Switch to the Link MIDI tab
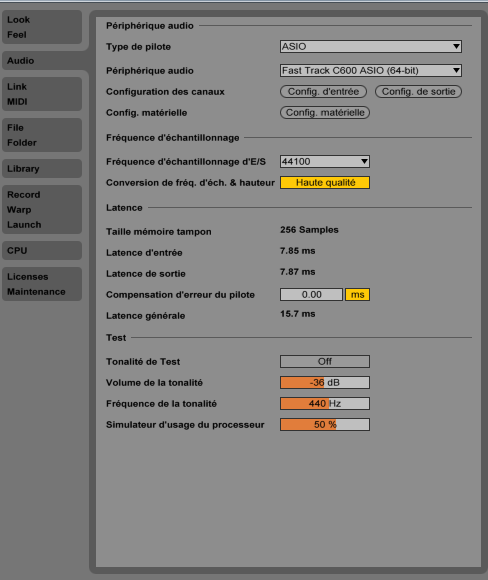Viewport: 488px width, 580px height. [x=42, y=94]
